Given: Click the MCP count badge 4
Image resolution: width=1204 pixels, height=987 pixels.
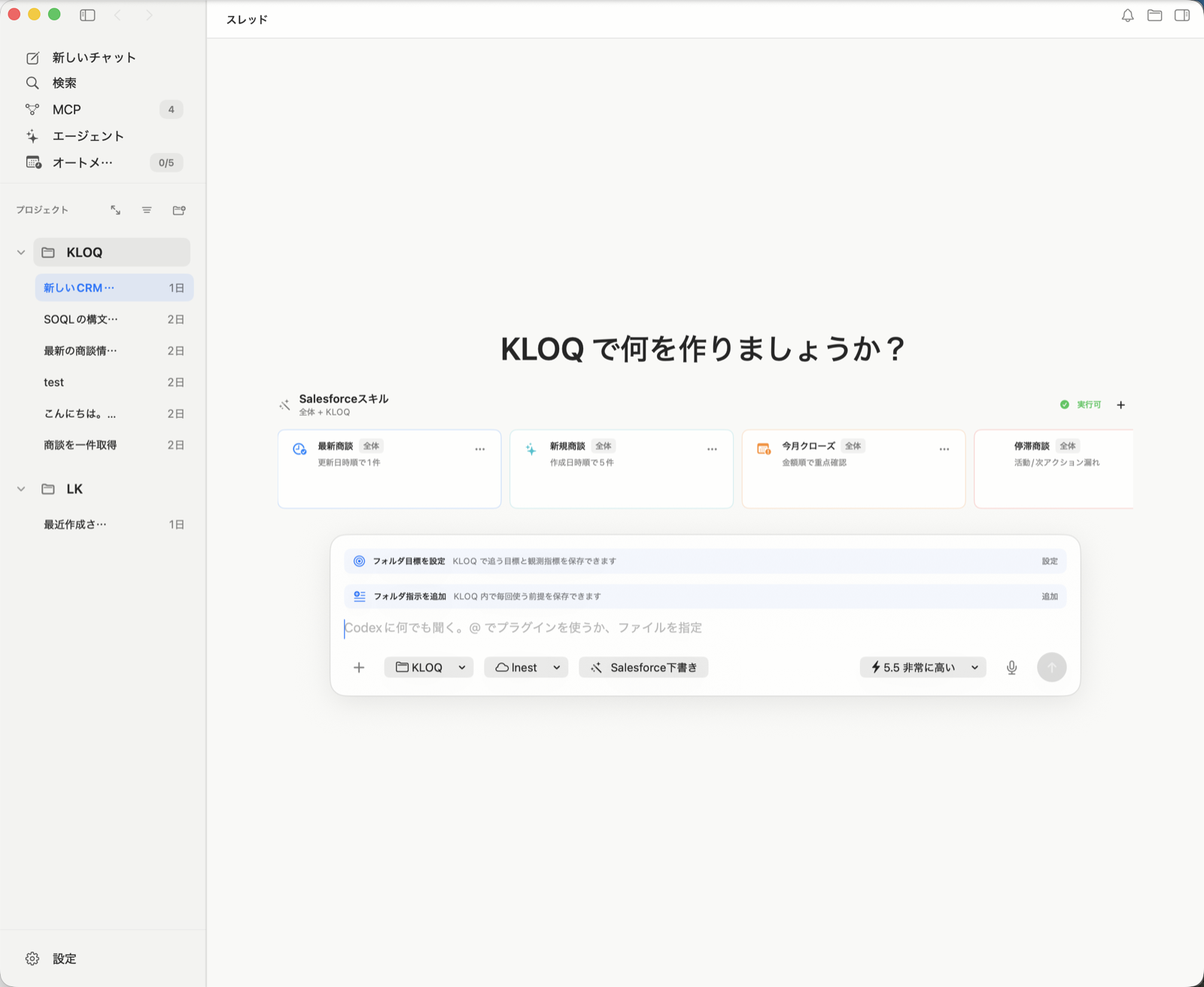Looking at the screenshot, I should pos(172,109).
